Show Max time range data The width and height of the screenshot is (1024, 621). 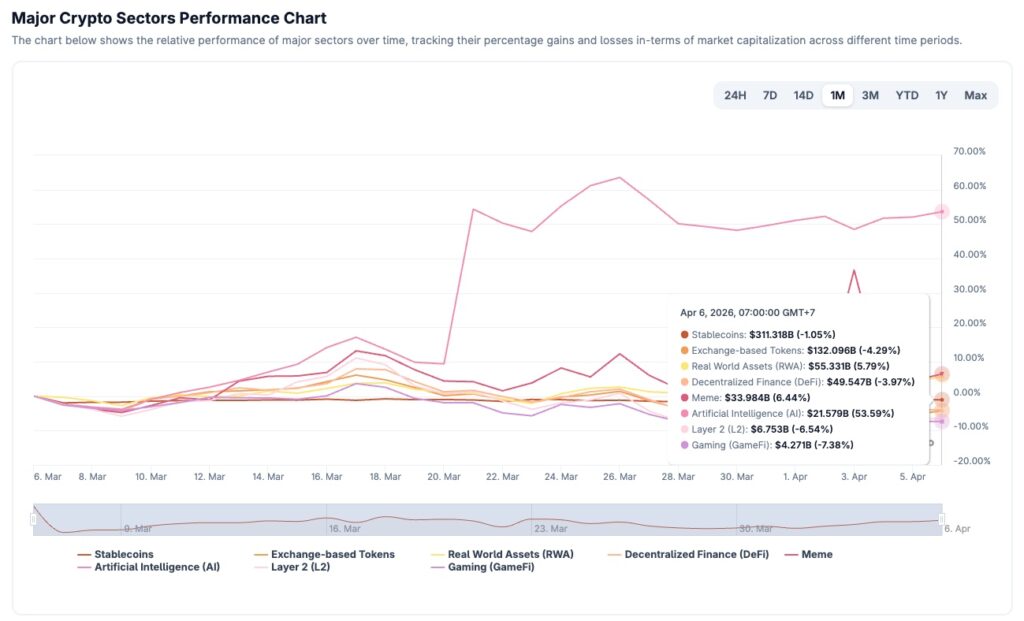point(975,95)
